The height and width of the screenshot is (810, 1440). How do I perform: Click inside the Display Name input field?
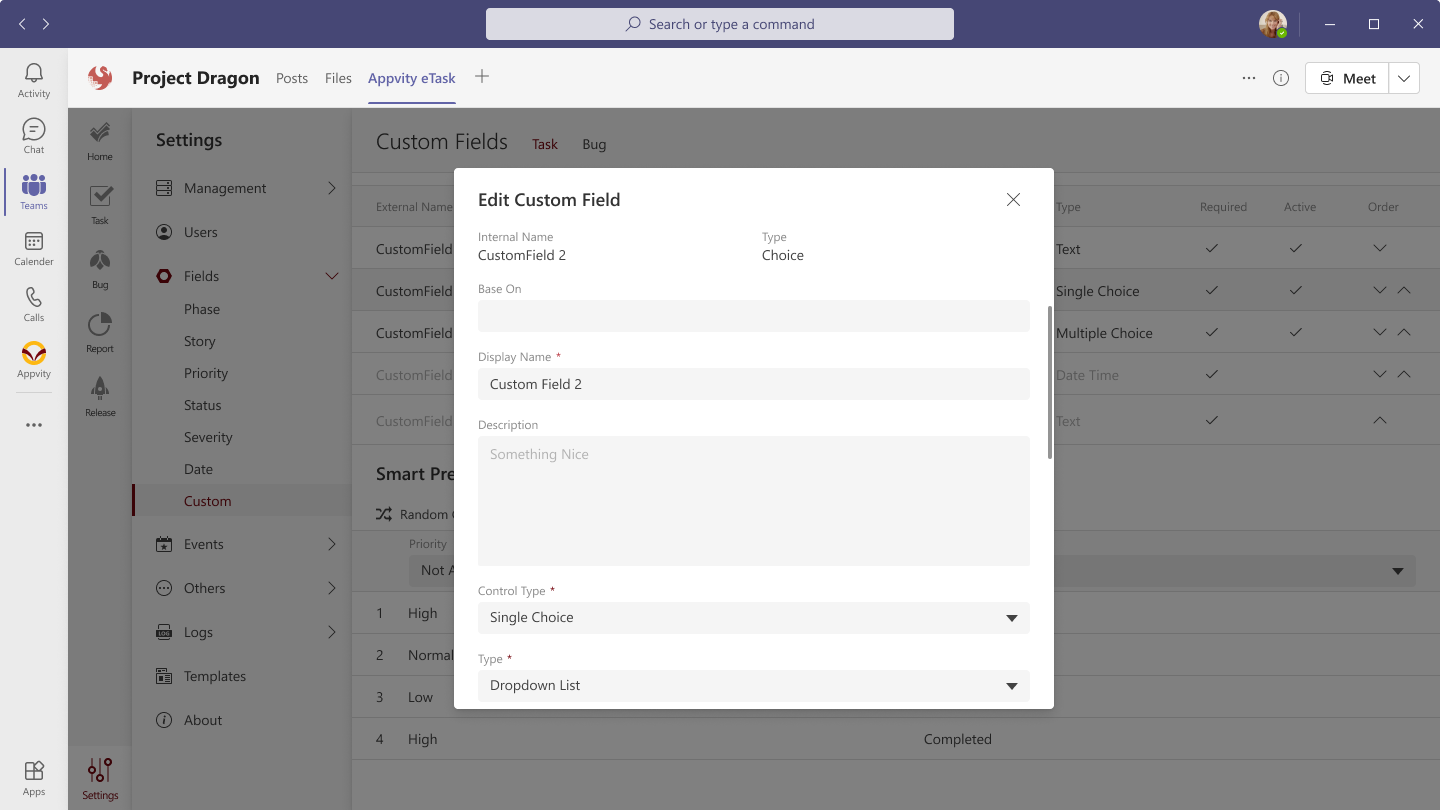coord(753,384)
